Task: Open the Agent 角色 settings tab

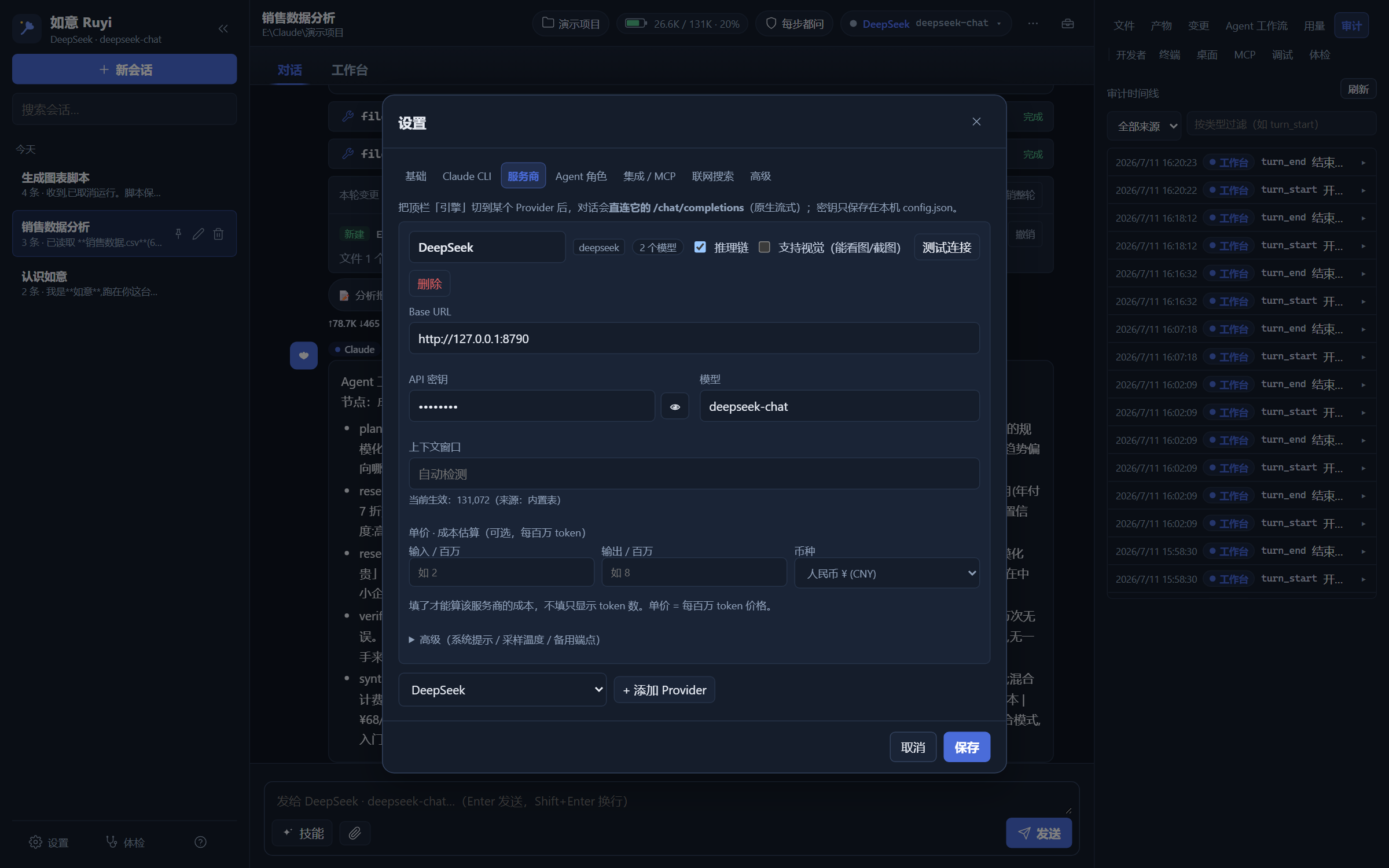Action: click(581, 176)
